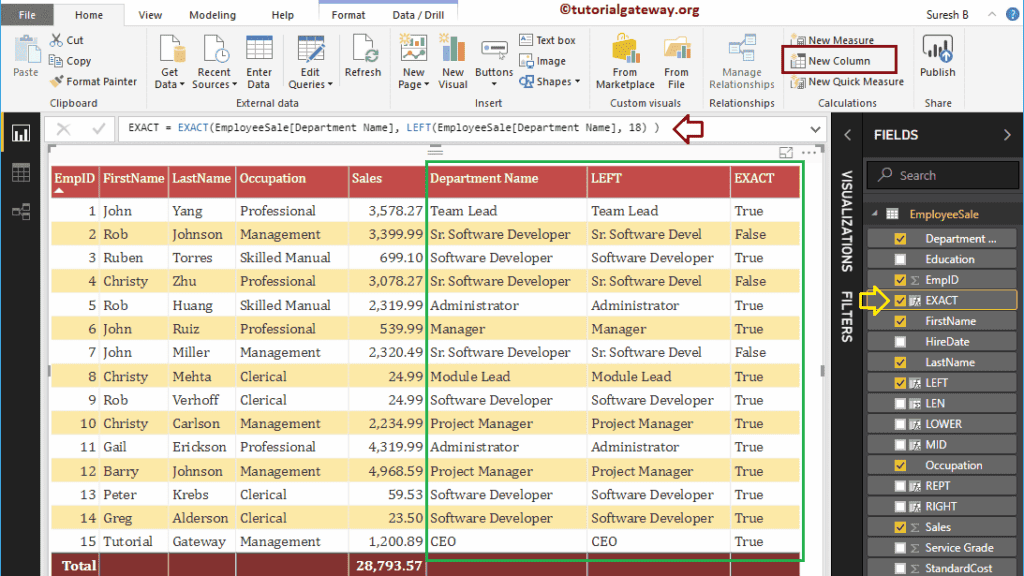The height and width of the screenshot is (576, 1024).
Task: Check the Education field checkbox
Action: click(x=900, y=259)
